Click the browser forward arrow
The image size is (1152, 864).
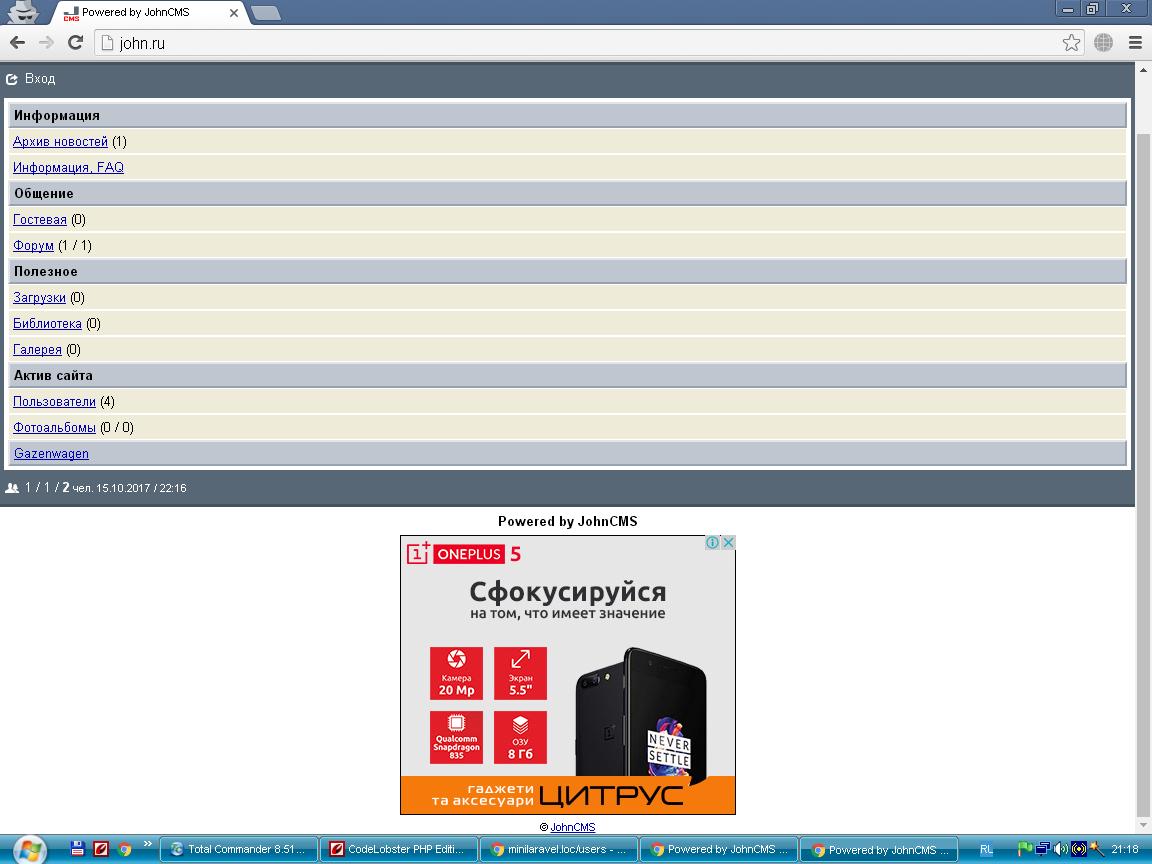tap(46, 43)
